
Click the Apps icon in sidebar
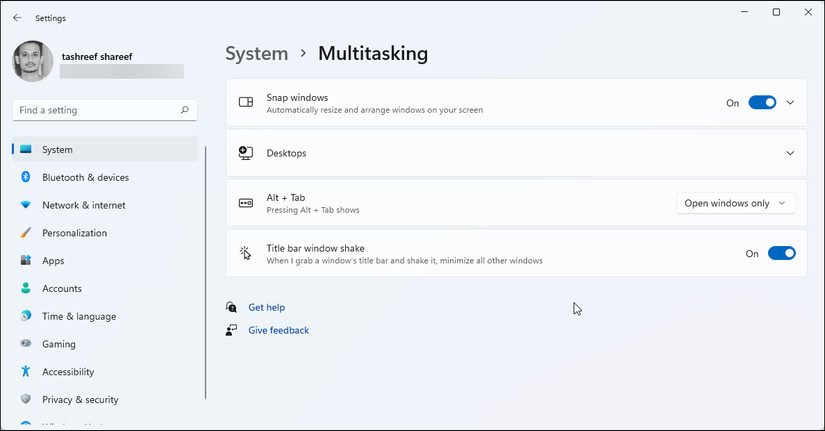[26, 261]
